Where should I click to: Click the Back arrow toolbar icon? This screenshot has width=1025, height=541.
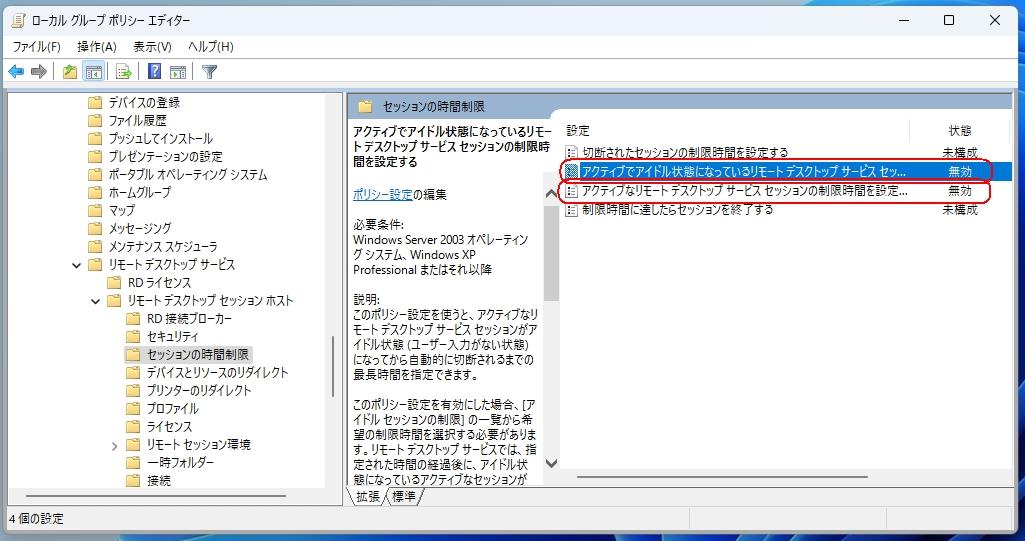16,72
